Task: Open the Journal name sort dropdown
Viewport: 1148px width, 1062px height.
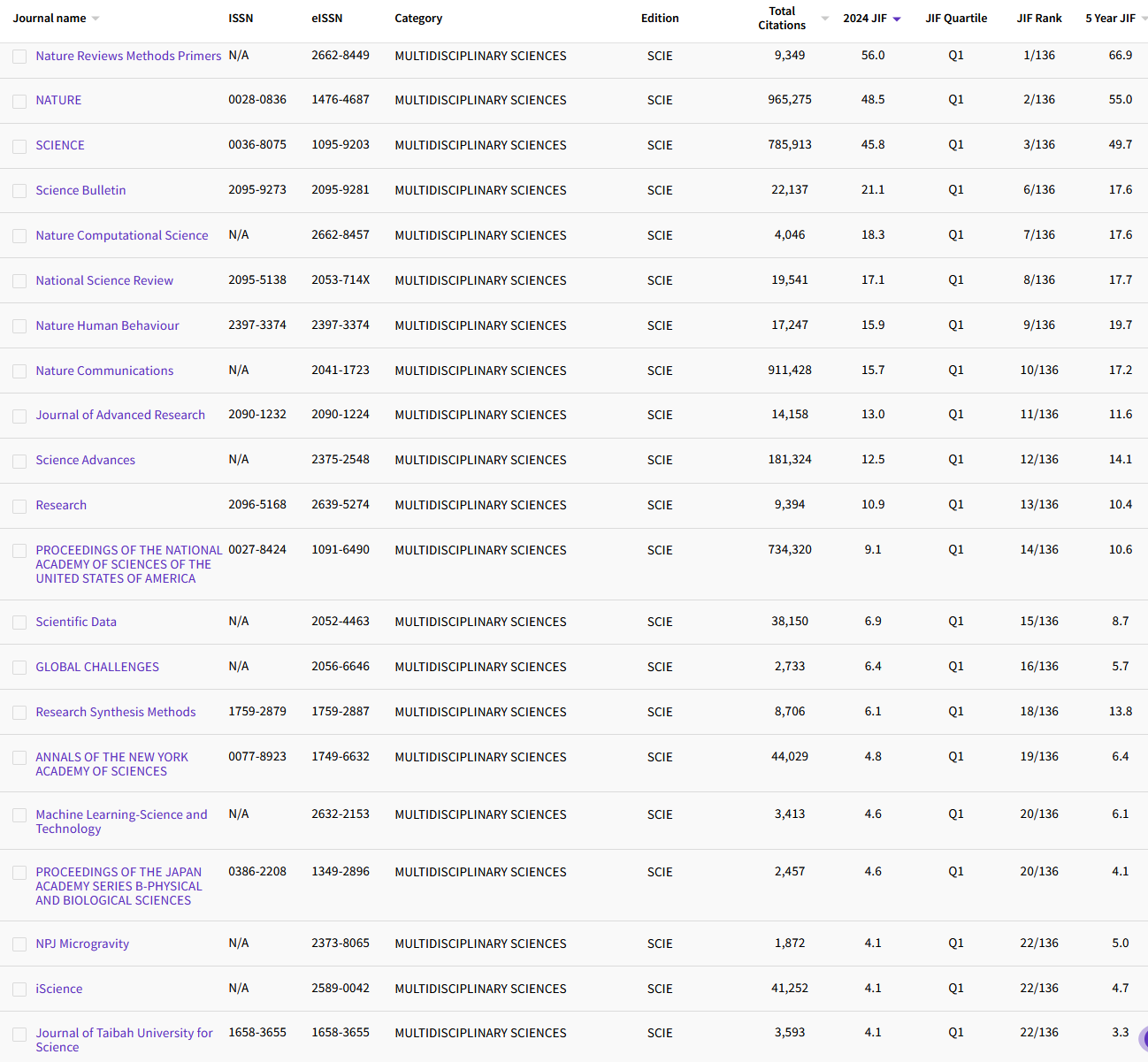Action: (97, 17)
